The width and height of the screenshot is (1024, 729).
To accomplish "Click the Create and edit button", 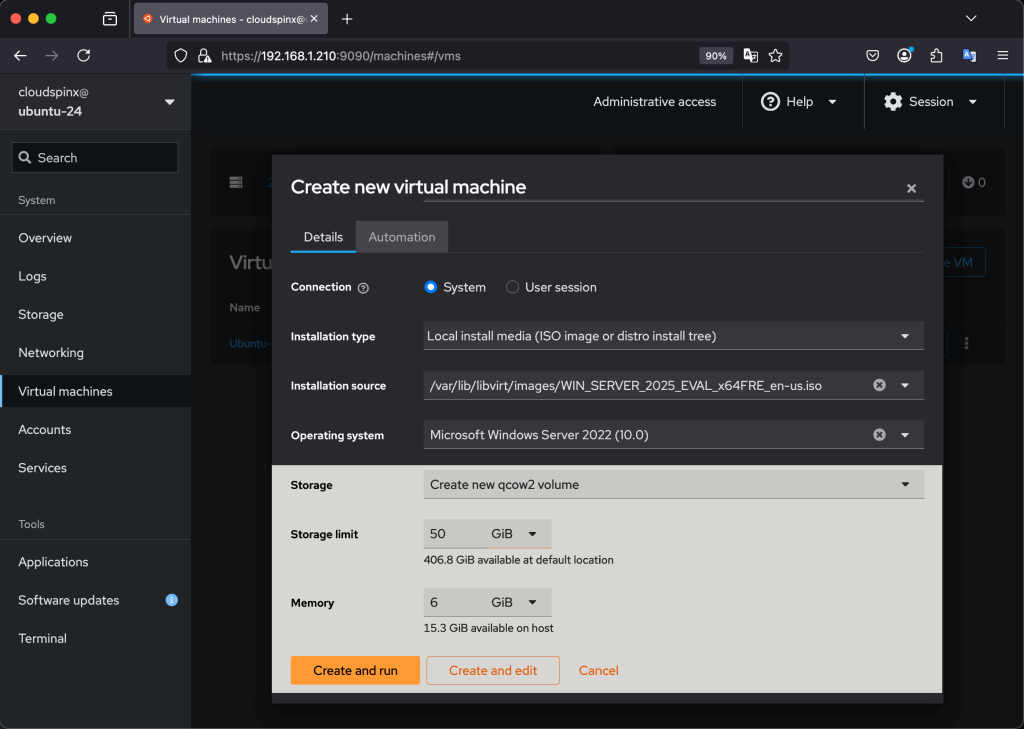I will coord(492,670).
